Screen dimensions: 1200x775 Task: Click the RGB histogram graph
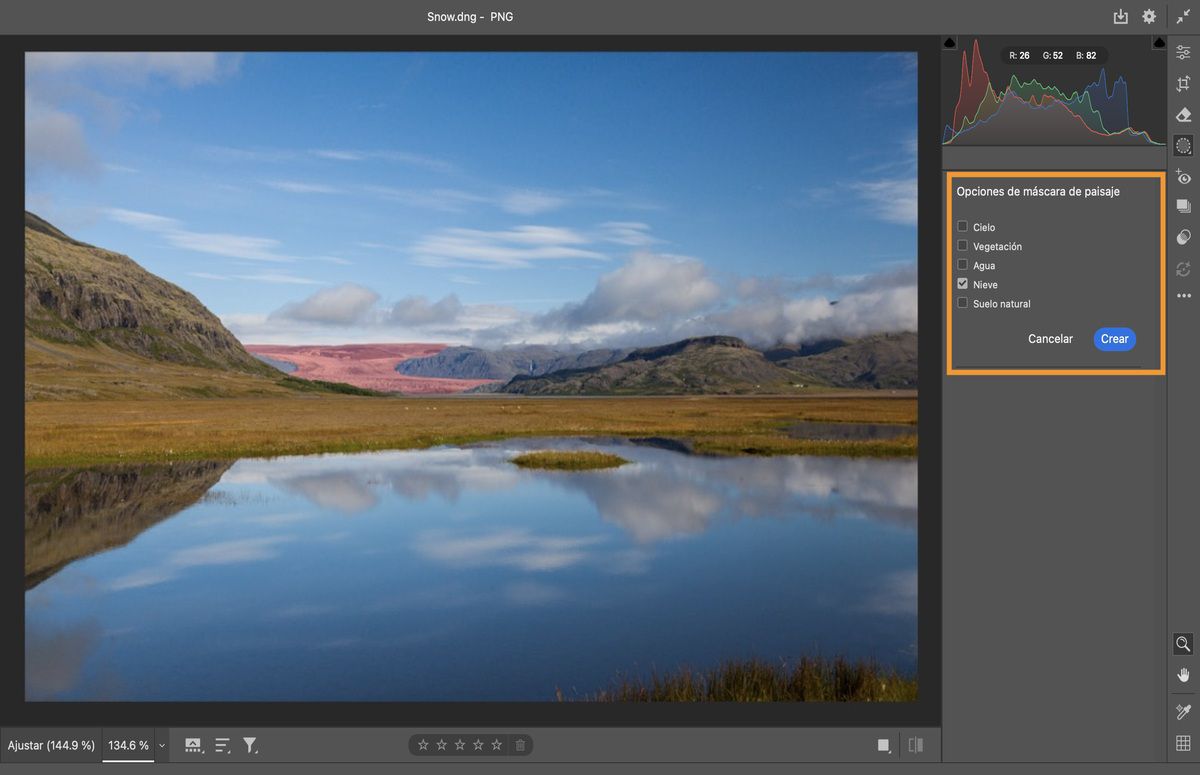pos(1054,94)
